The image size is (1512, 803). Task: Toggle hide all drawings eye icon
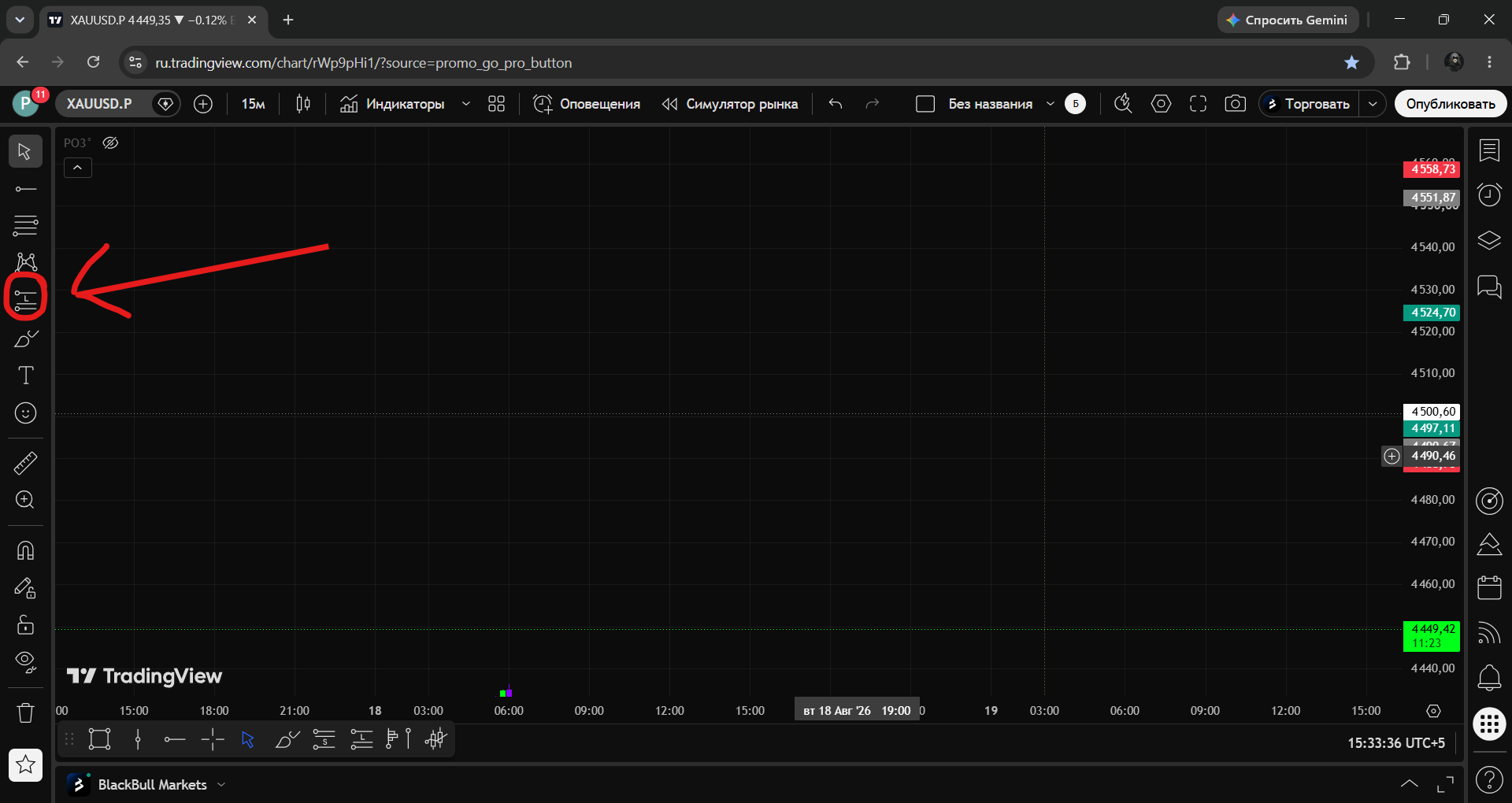click(x=25, y=662)
